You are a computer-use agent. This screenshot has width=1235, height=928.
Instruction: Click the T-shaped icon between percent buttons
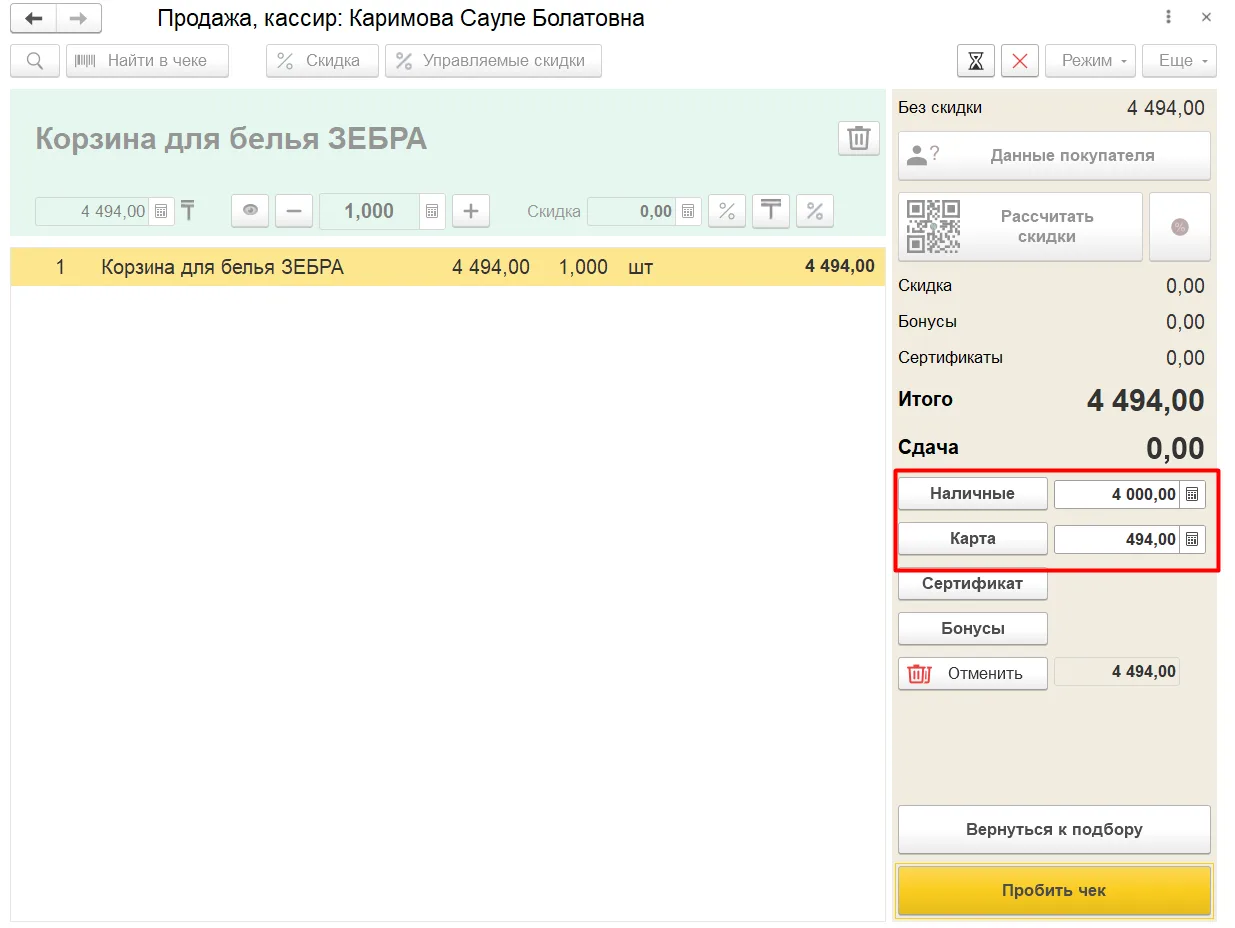[x=771, y=211]
